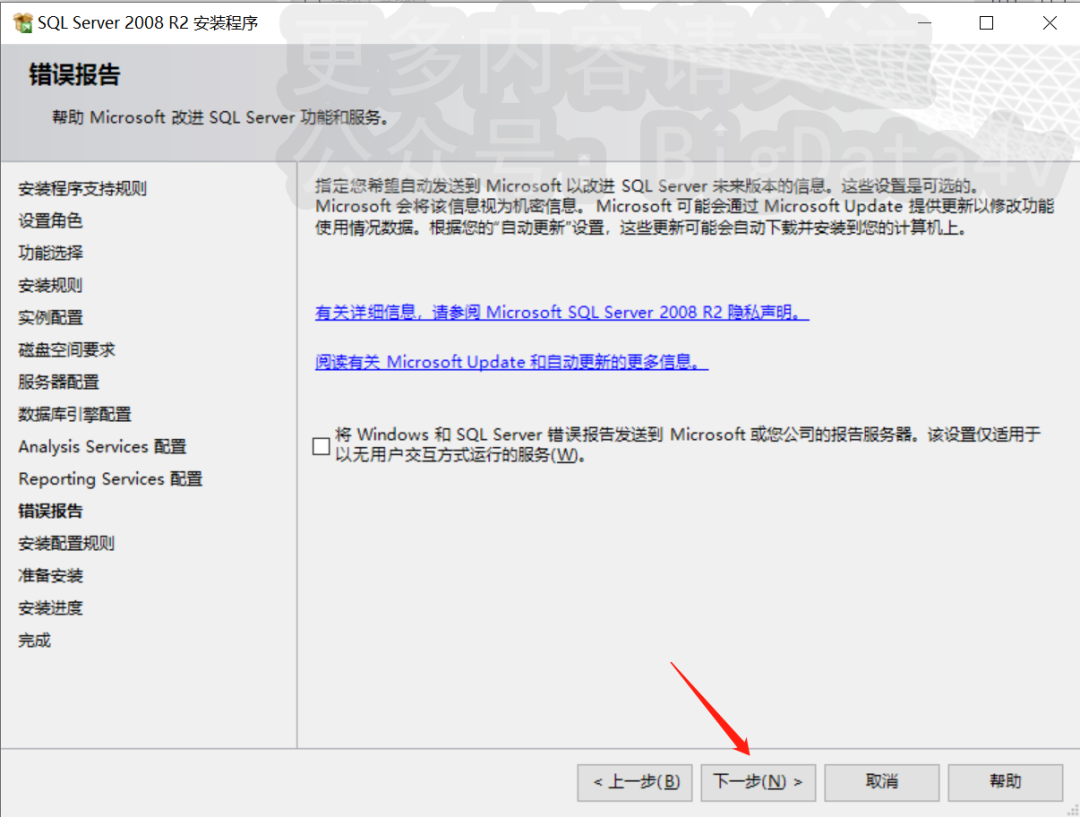The image size is (1080, 817).
Task: Click the SQL Server setup title bar icon
Action: [23, 23]
